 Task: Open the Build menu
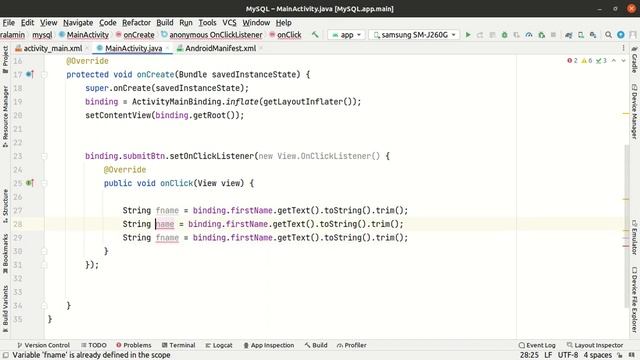point(165,22)
